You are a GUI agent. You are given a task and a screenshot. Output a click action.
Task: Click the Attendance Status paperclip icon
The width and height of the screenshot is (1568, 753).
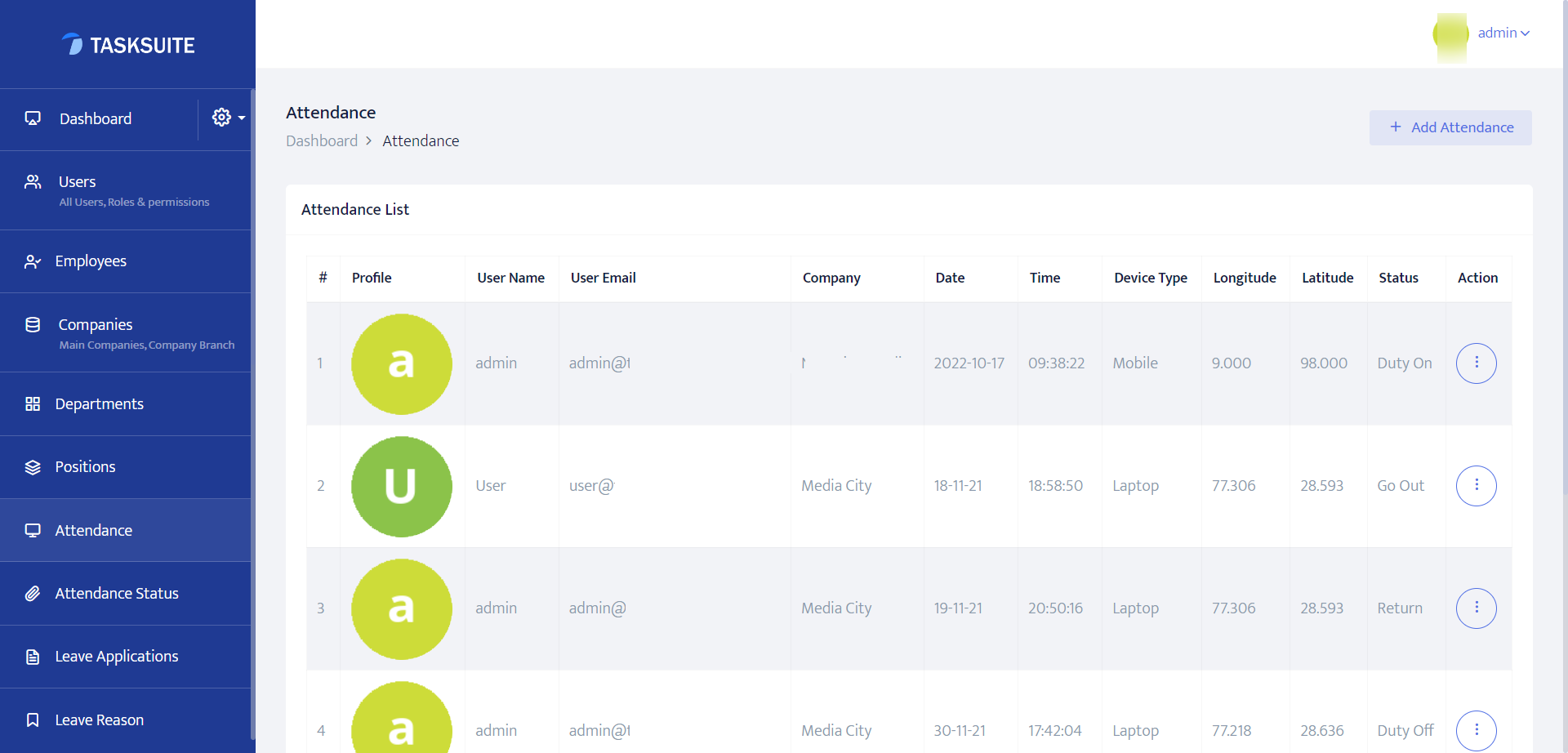pos(33,594)
